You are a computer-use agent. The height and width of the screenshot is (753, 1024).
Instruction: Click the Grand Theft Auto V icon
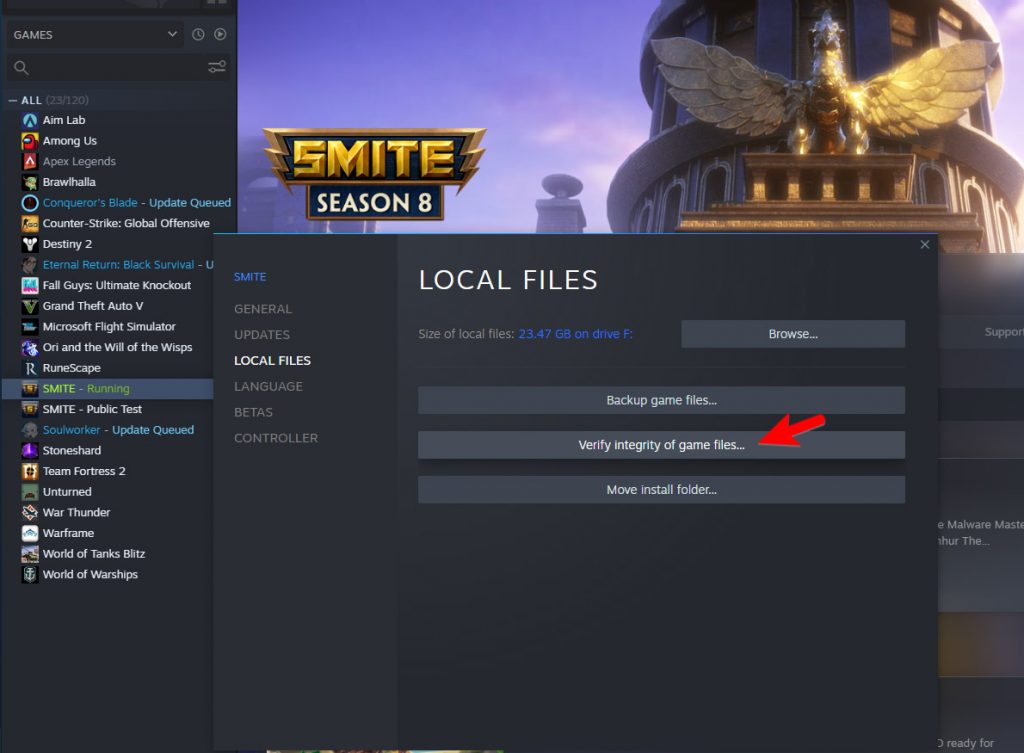pyautogui.click(x=29, y=306)
